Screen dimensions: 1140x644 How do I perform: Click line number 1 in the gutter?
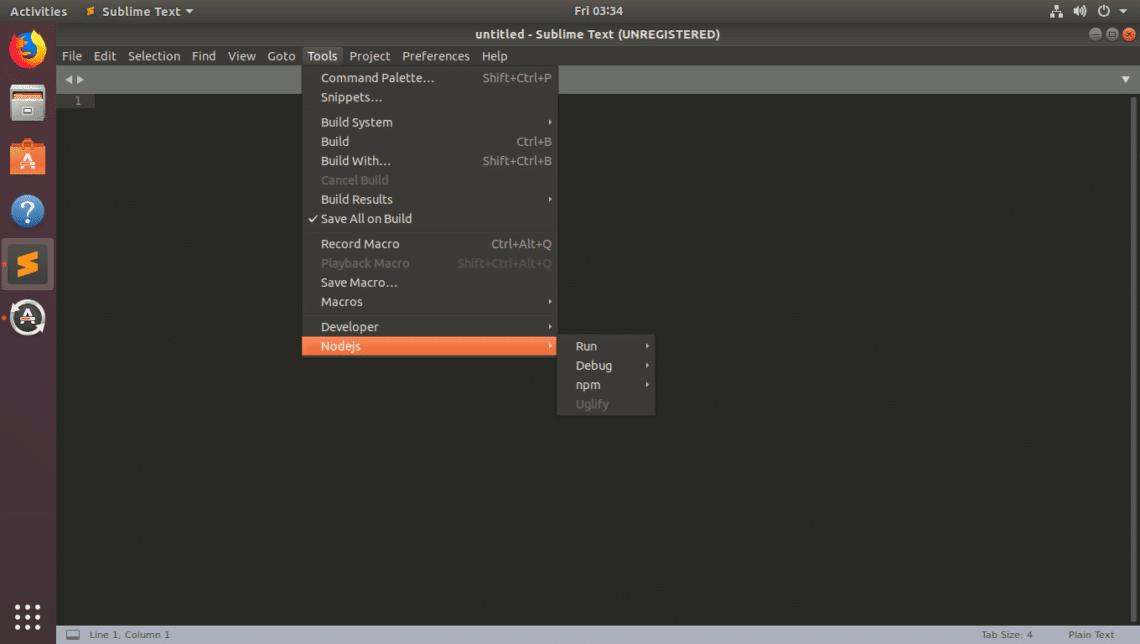click(x=77, y=100)
